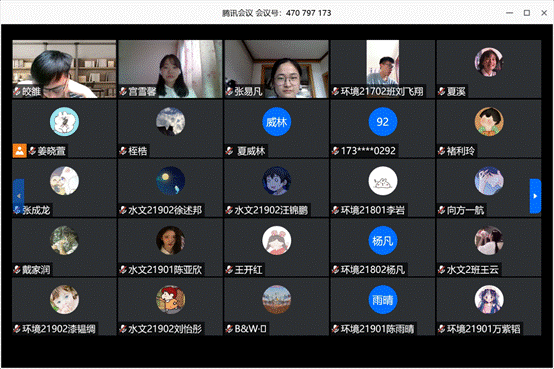
Task: Click the name label 水文21901陈亚欣
Action: click(165, 270)
